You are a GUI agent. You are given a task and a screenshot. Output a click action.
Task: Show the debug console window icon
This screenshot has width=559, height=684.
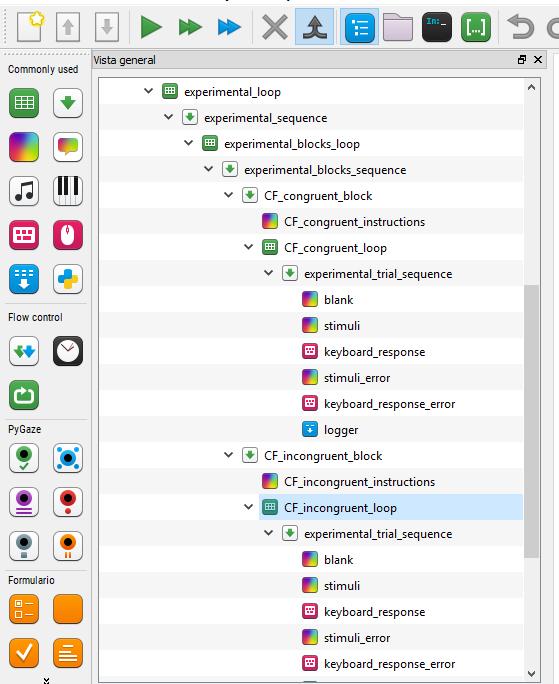tap(437, 27)
